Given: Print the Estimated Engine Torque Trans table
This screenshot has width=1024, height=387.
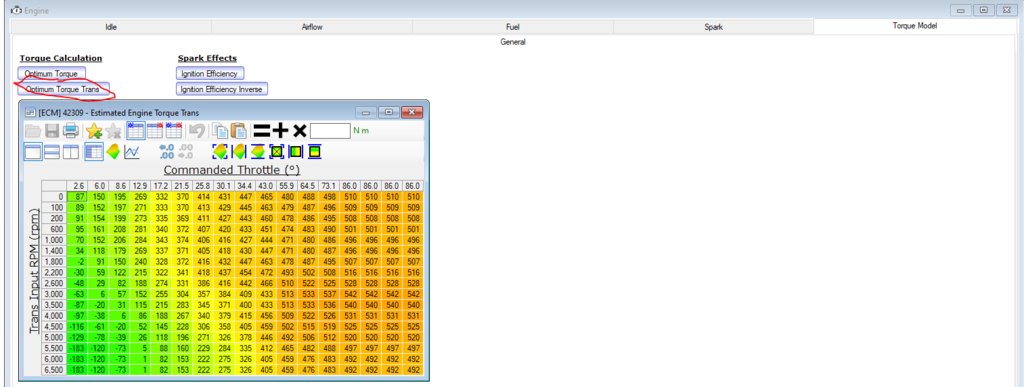Looking at the screenshot, I should click(71, 130).
